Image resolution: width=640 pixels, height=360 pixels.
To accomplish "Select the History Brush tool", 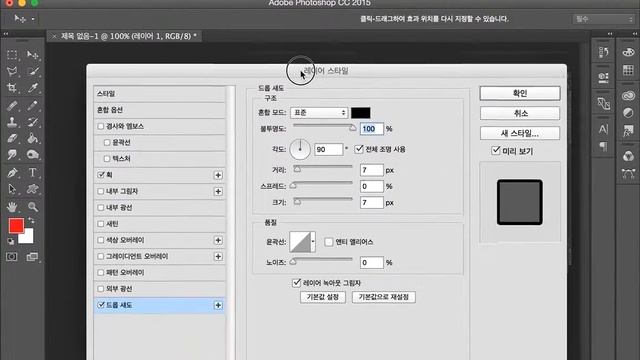I will [33, 122].
